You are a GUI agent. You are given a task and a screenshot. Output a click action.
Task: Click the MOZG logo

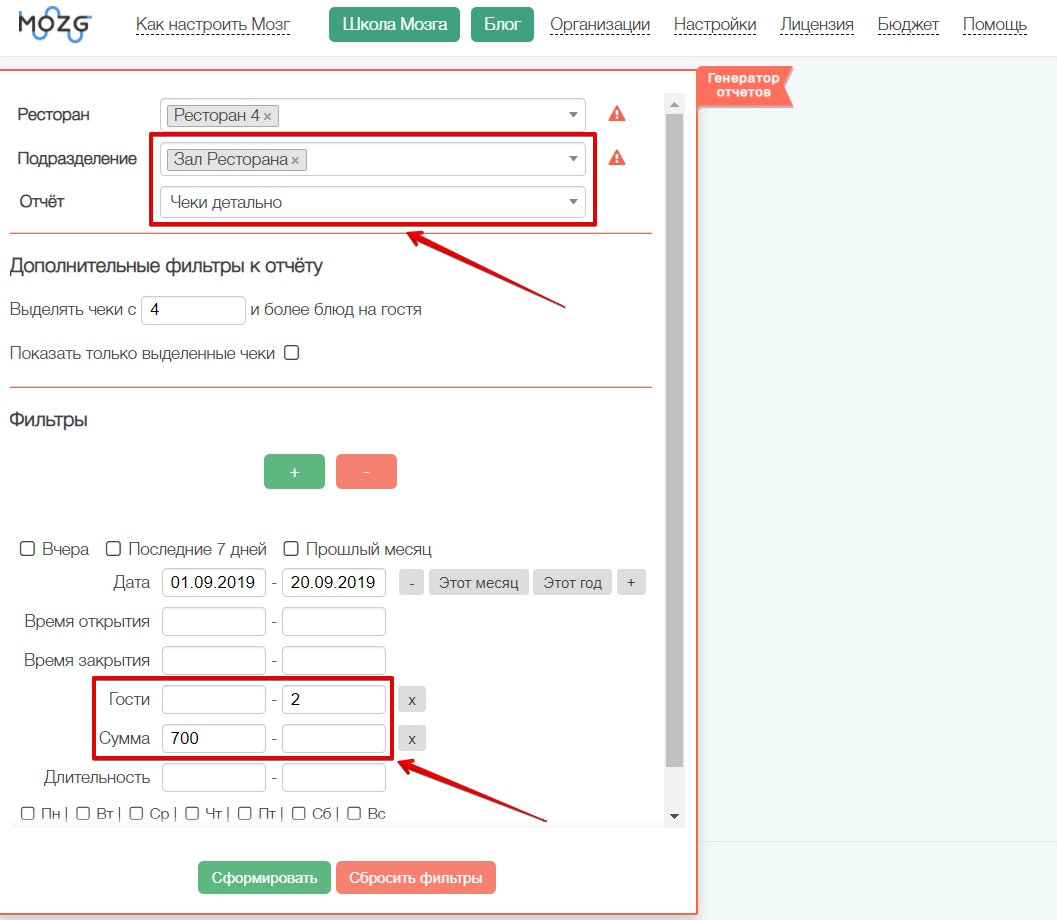(54, 24)
